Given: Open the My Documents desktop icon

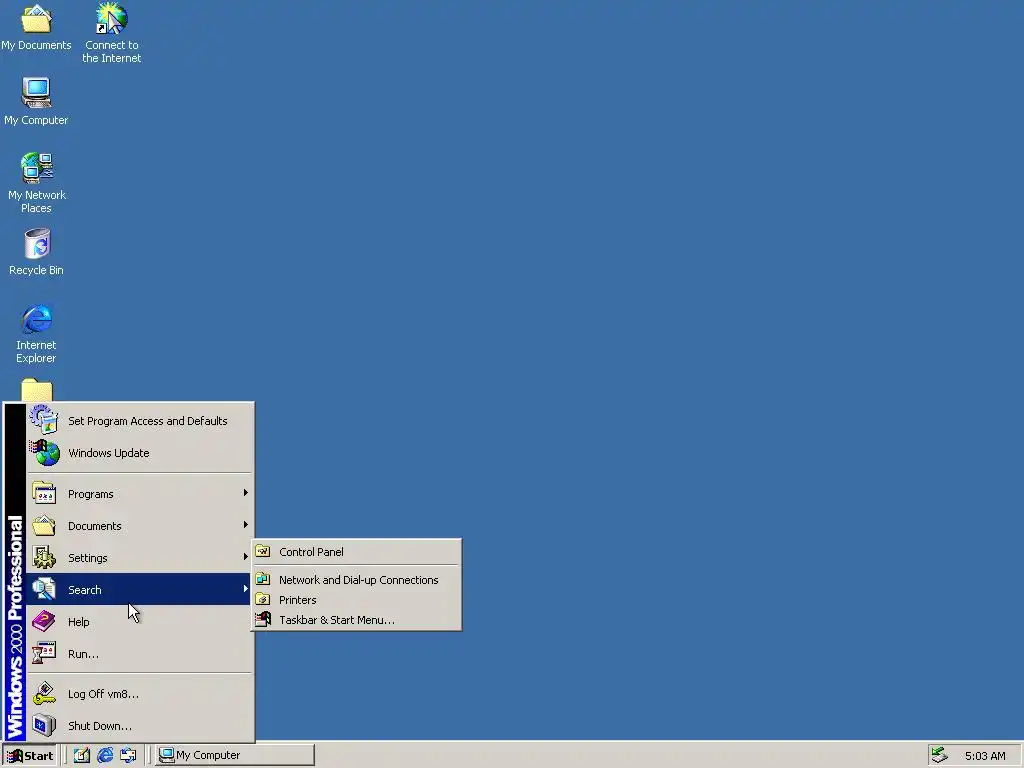Looking at the screenshot, I should point(36,27).
